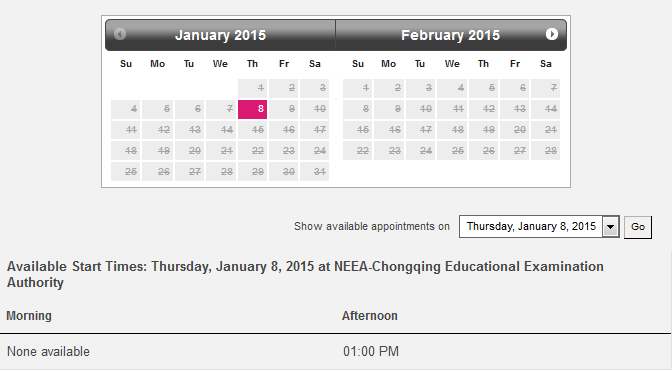Select February 14 in the calendar

tap(546, 109)
